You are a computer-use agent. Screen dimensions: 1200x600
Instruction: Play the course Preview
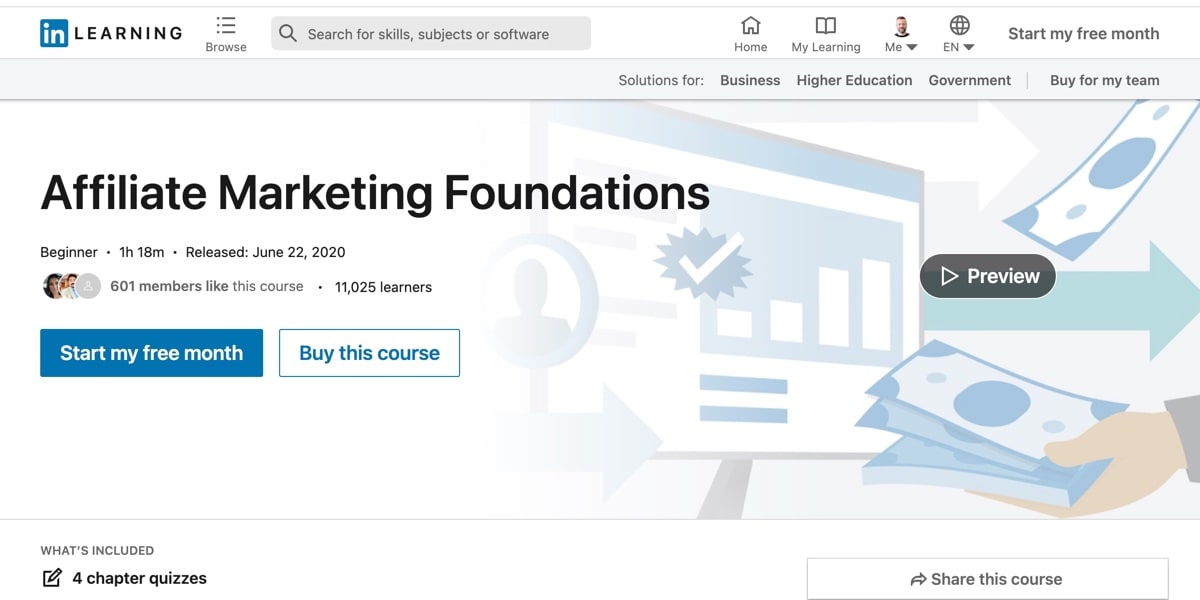987,276
